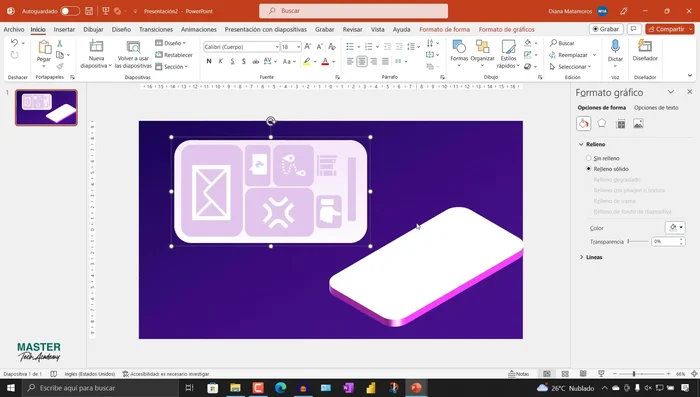Select the Picture icon in format pane
Image resolution: width=700 pixels, height=397 pixels.
point(638,124)
